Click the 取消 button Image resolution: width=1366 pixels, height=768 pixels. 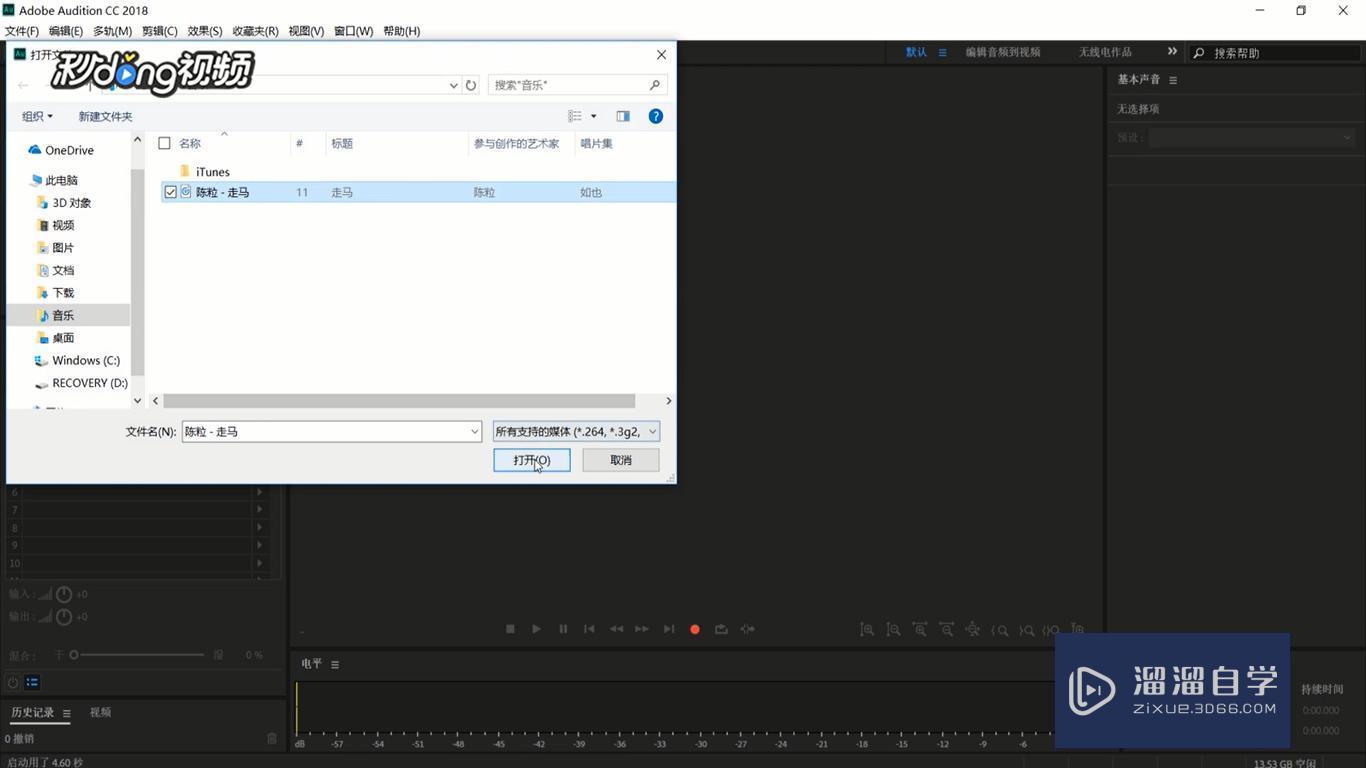coord(621,460)
